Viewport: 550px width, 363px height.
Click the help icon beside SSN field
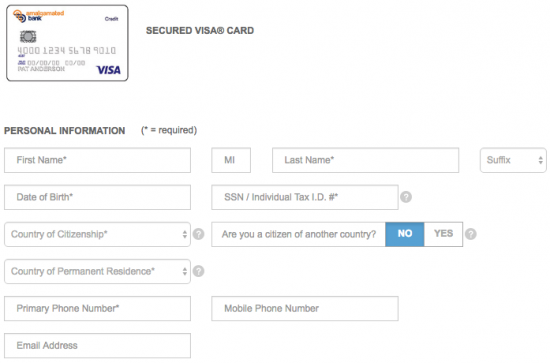click(x=406, y=197)
